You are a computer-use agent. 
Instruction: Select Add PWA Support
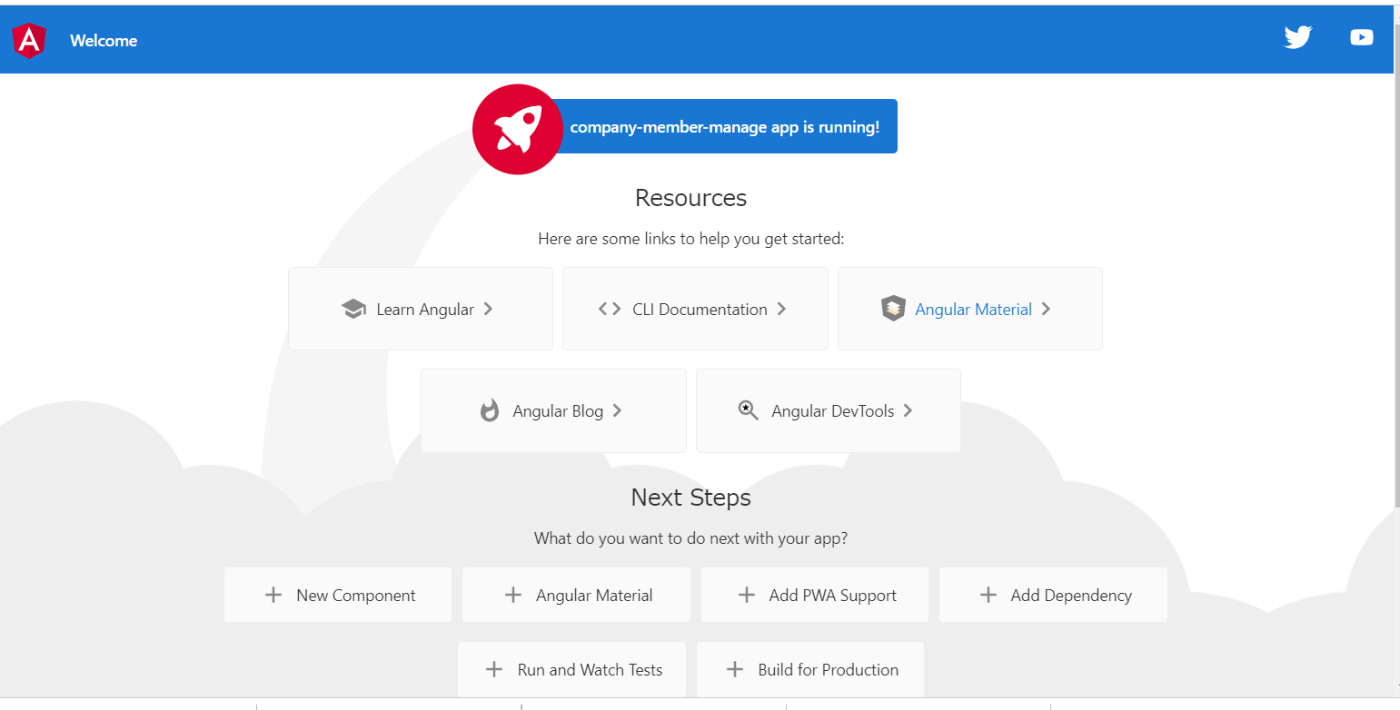[x=815, y=595]
